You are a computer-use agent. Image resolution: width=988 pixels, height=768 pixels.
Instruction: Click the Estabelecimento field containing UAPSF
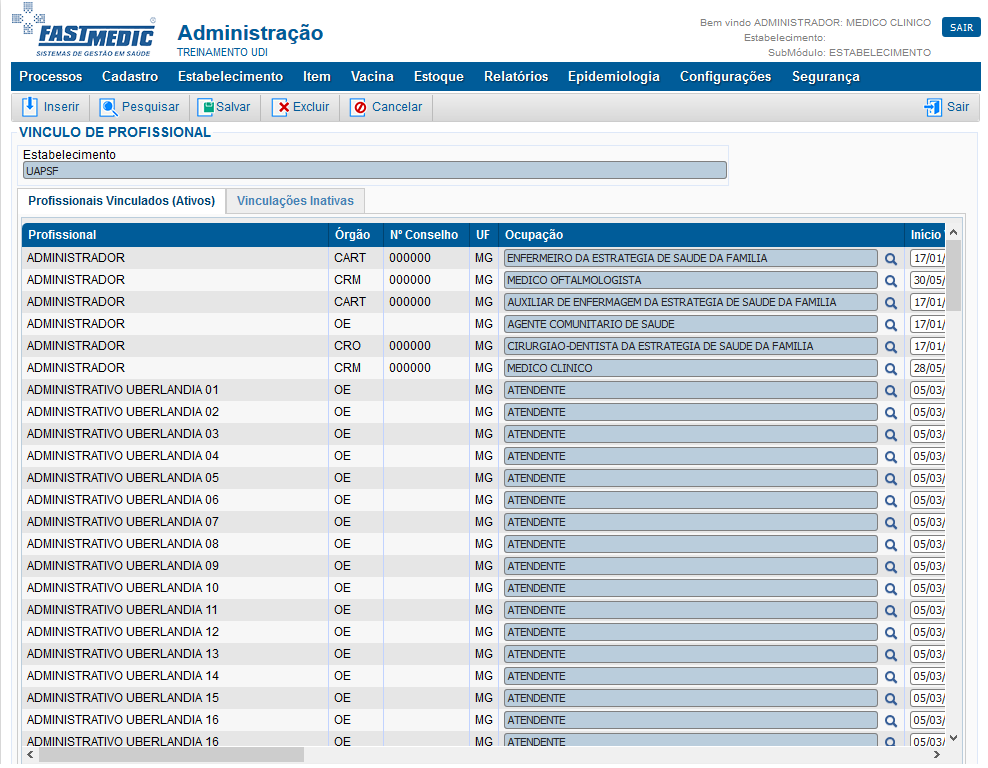tap(374, 171)
